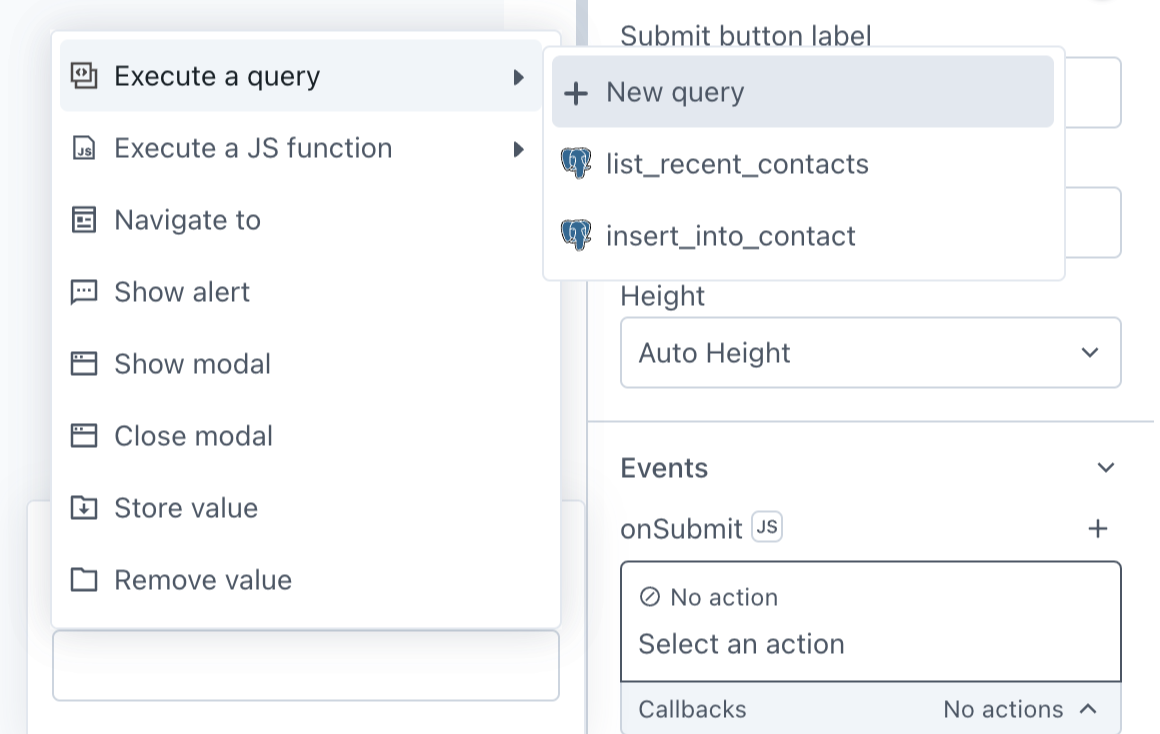Click the PostgreSQL icon beside insert_into_contact
Viewport: 1160px width, 734px height.
[x=577, y=235]
